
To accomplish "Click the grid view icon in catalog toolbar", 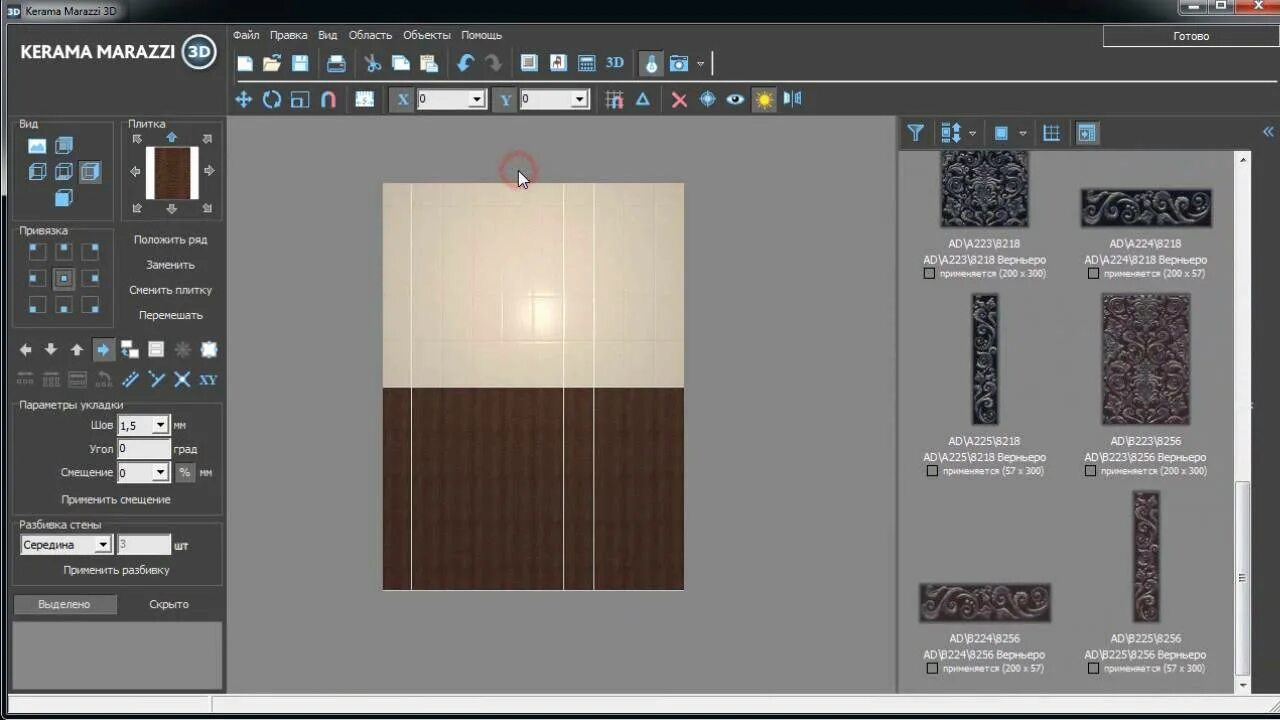I will [x=1051, y=132].
